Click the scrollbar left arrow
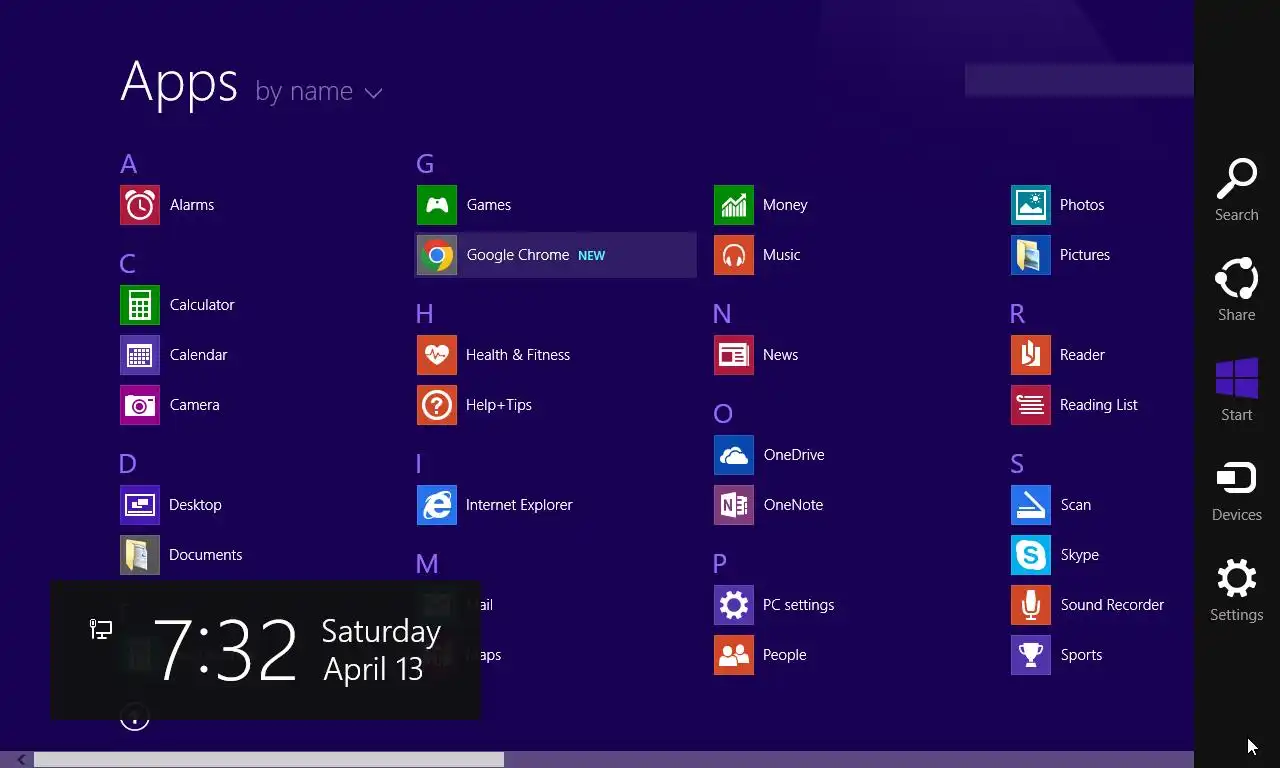This screenshot has width=1280, height=768. [x=22, y=760]
